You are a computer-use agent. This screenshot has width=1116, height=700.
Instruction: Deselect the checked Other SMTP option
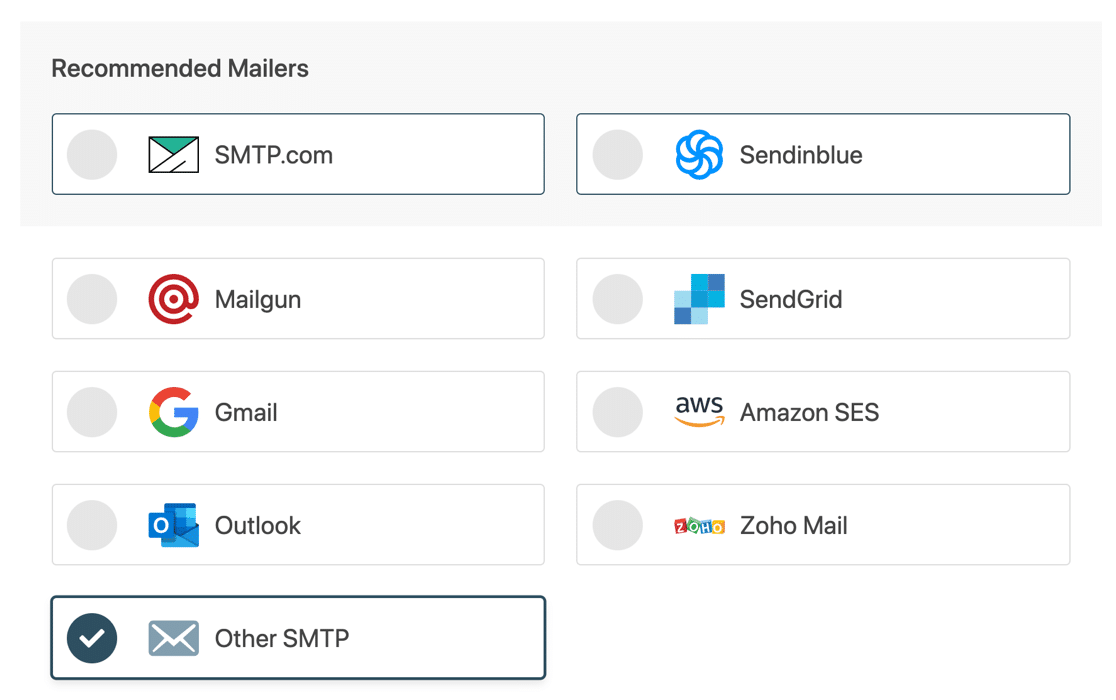pyautogui.click(x=91, y=637)
